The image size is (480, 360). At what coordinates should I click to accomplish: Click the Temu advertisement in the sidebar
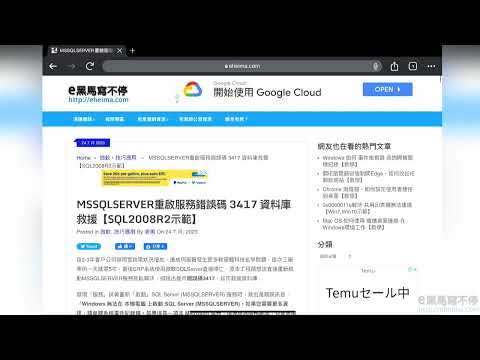[367, 289]
